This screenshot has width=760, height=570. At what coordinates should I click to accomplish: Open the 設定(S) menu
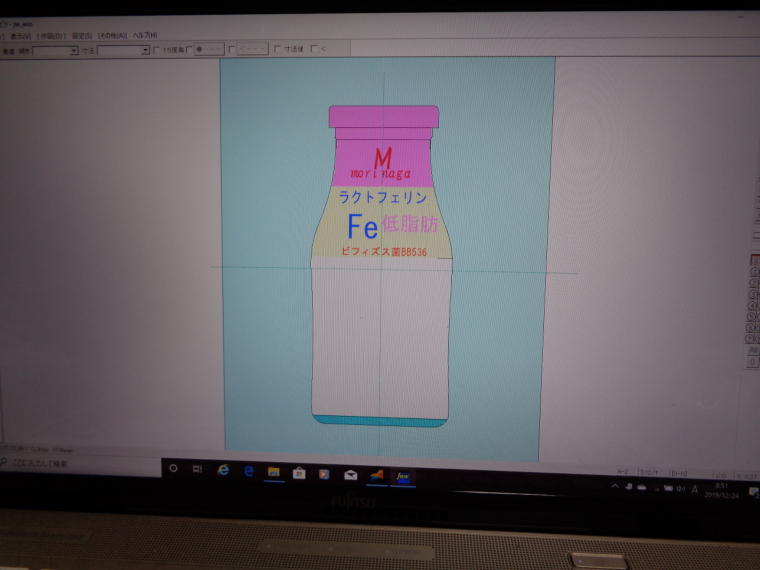(82, 36)
